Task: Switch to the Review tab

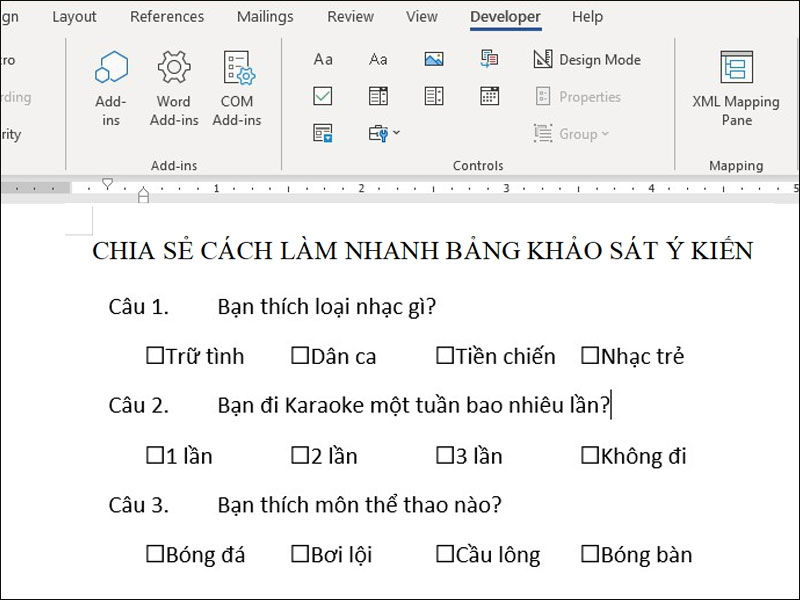Action: [351, 16]
